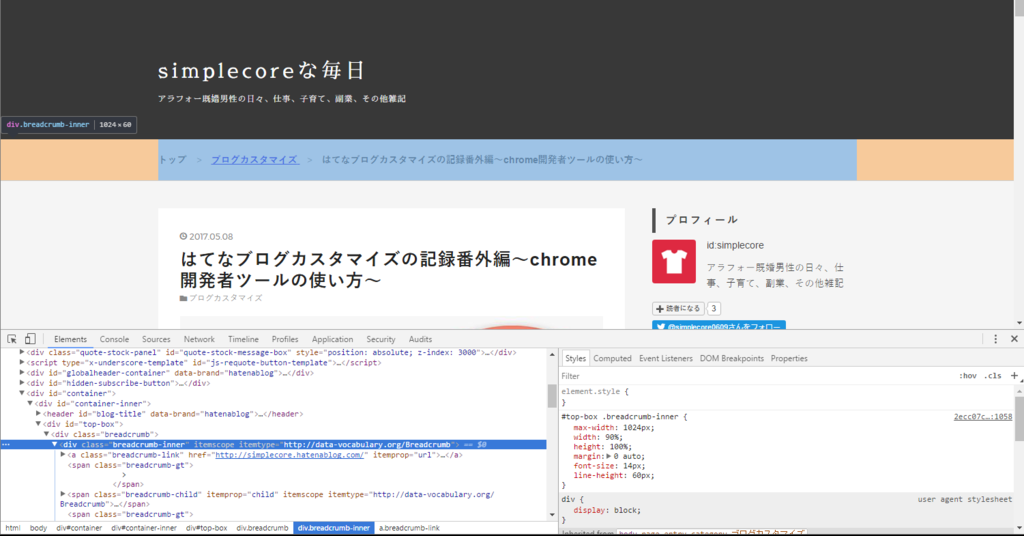
Task: Collapse the top-box div node
Action: coord(38,424)
